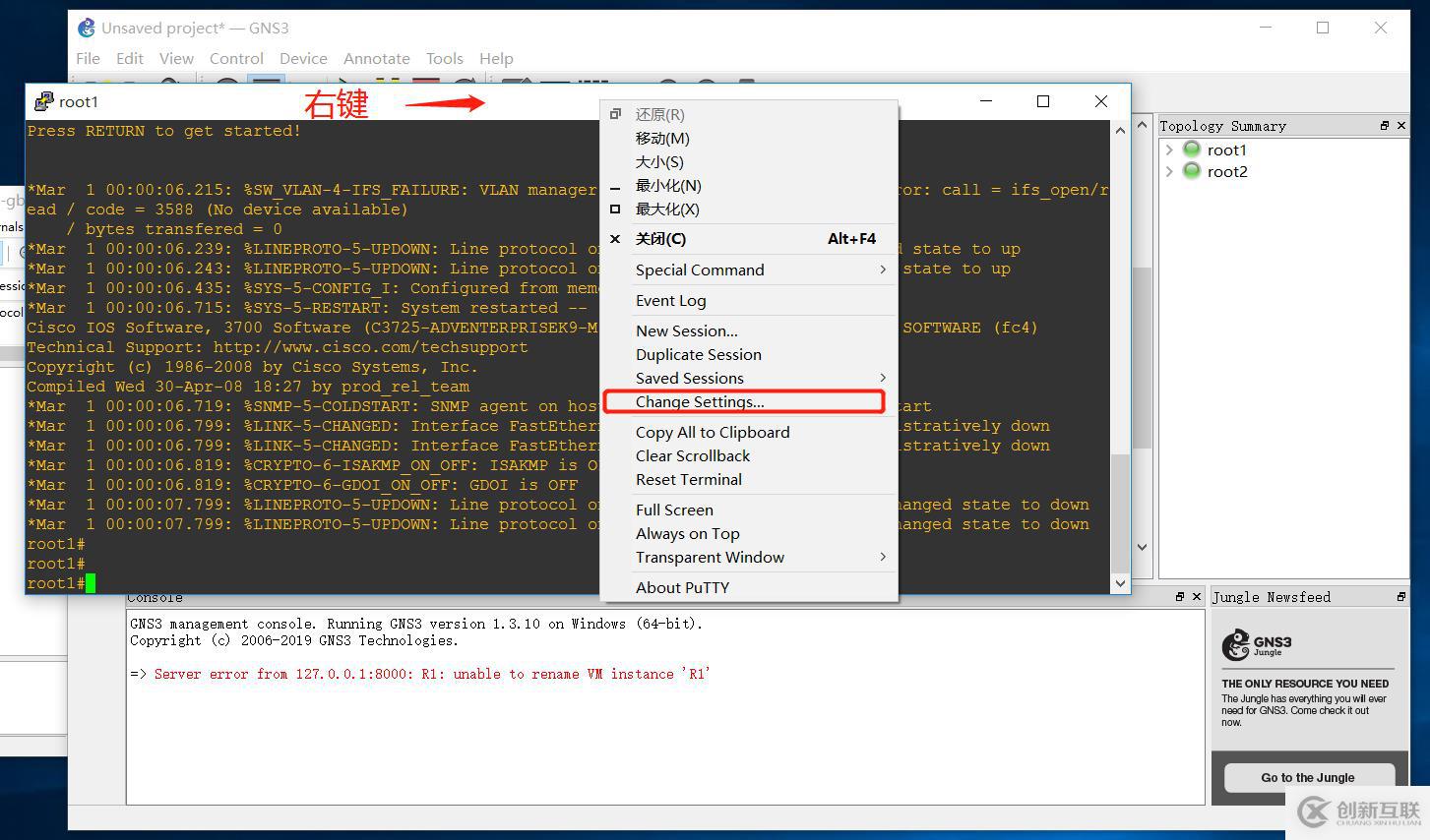Toggle Full Screen from context menu

tap(749, 510)
